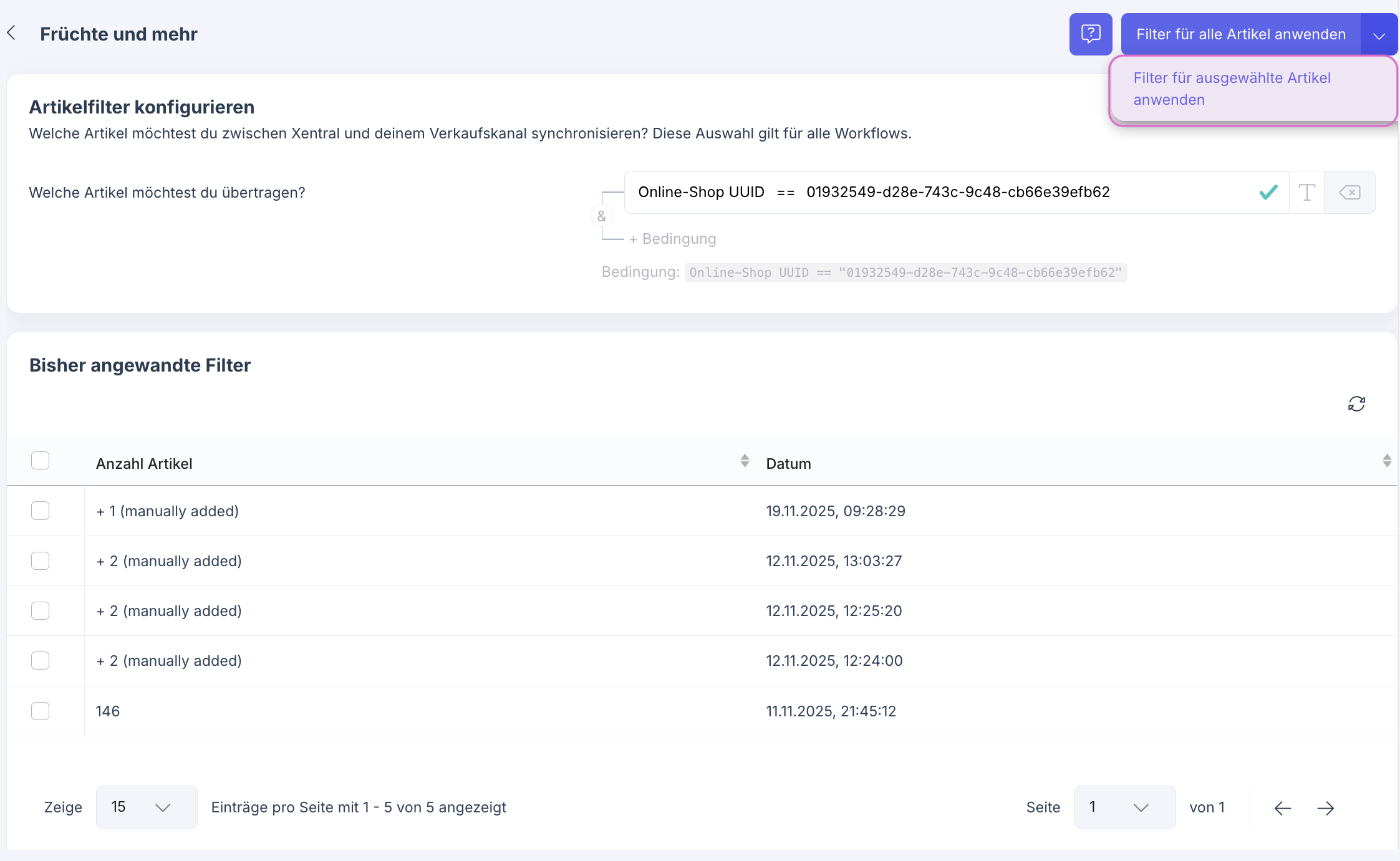Tick the select-all checkbox in the header
The image size is (1400, 861).
[x=41, y=461]
